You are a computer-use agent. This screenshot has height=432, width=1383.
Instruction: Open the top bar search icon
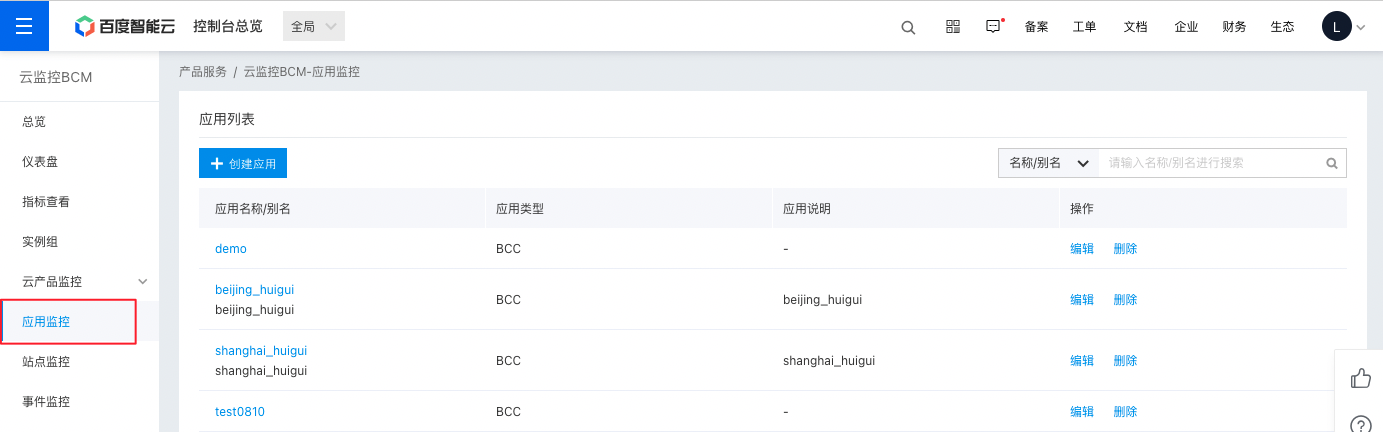click(x=908, y=27)
